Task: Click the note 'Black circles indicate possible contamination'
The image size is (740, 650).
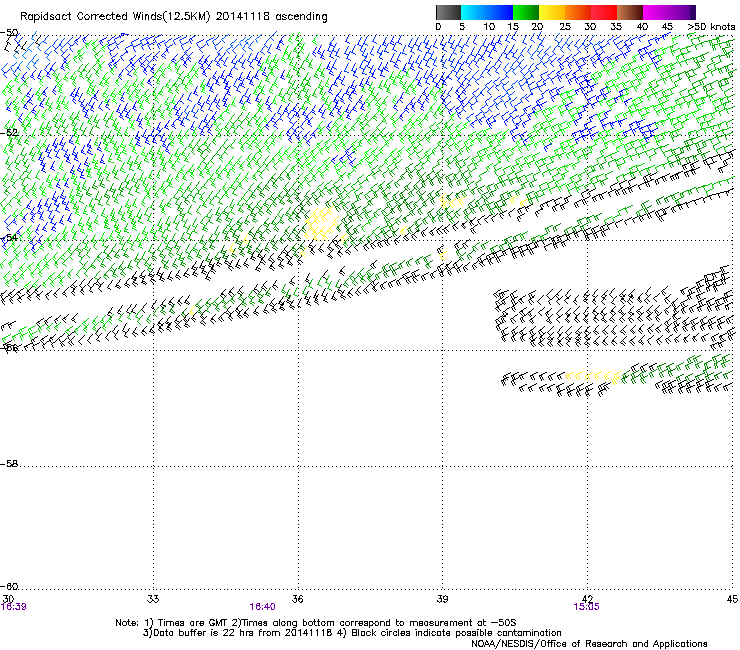Action: click(x=456, y=633)
